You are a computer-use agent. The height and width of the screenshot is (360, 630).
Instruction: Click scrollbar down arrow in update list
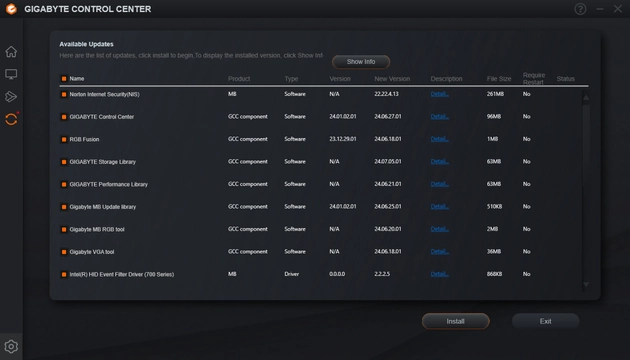point(586,284)
